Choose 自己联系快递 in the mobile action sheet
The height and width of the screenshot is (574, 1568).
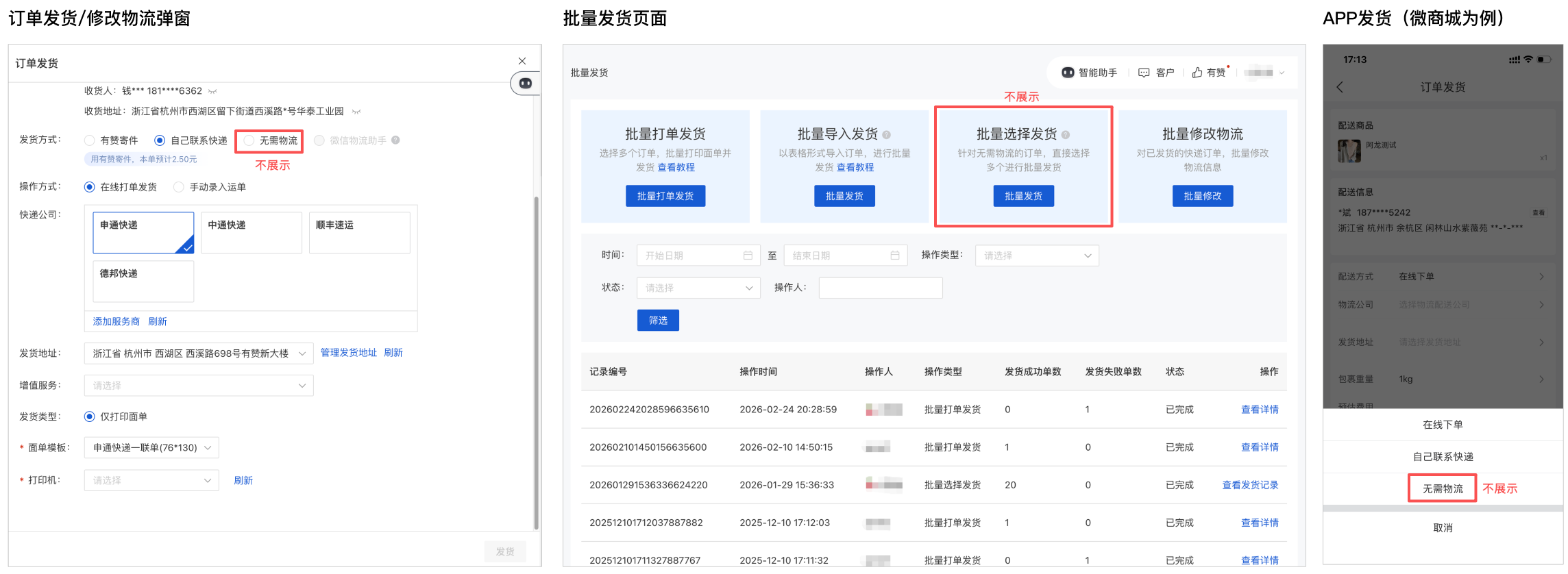(x=1443, y=457)
